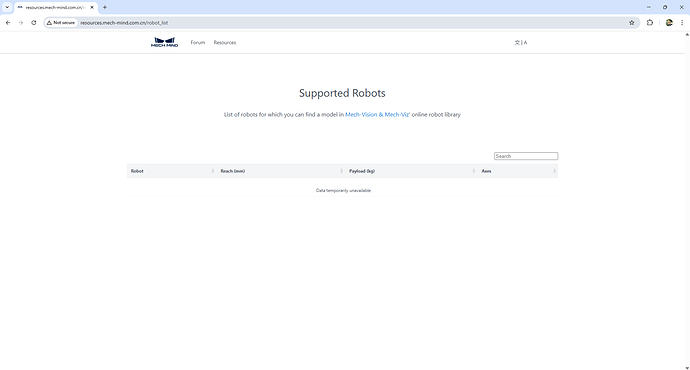Viewport: 690px width, 370px height.
Task: Open Chrome's three-dot menu
Action: 682,22
